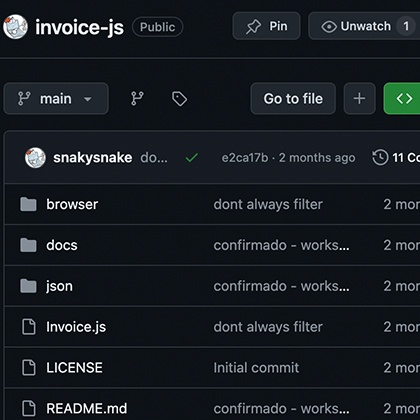This screenshot has width=420, height=420.
Task: Click the green check status icon
Action: point(192,157)
